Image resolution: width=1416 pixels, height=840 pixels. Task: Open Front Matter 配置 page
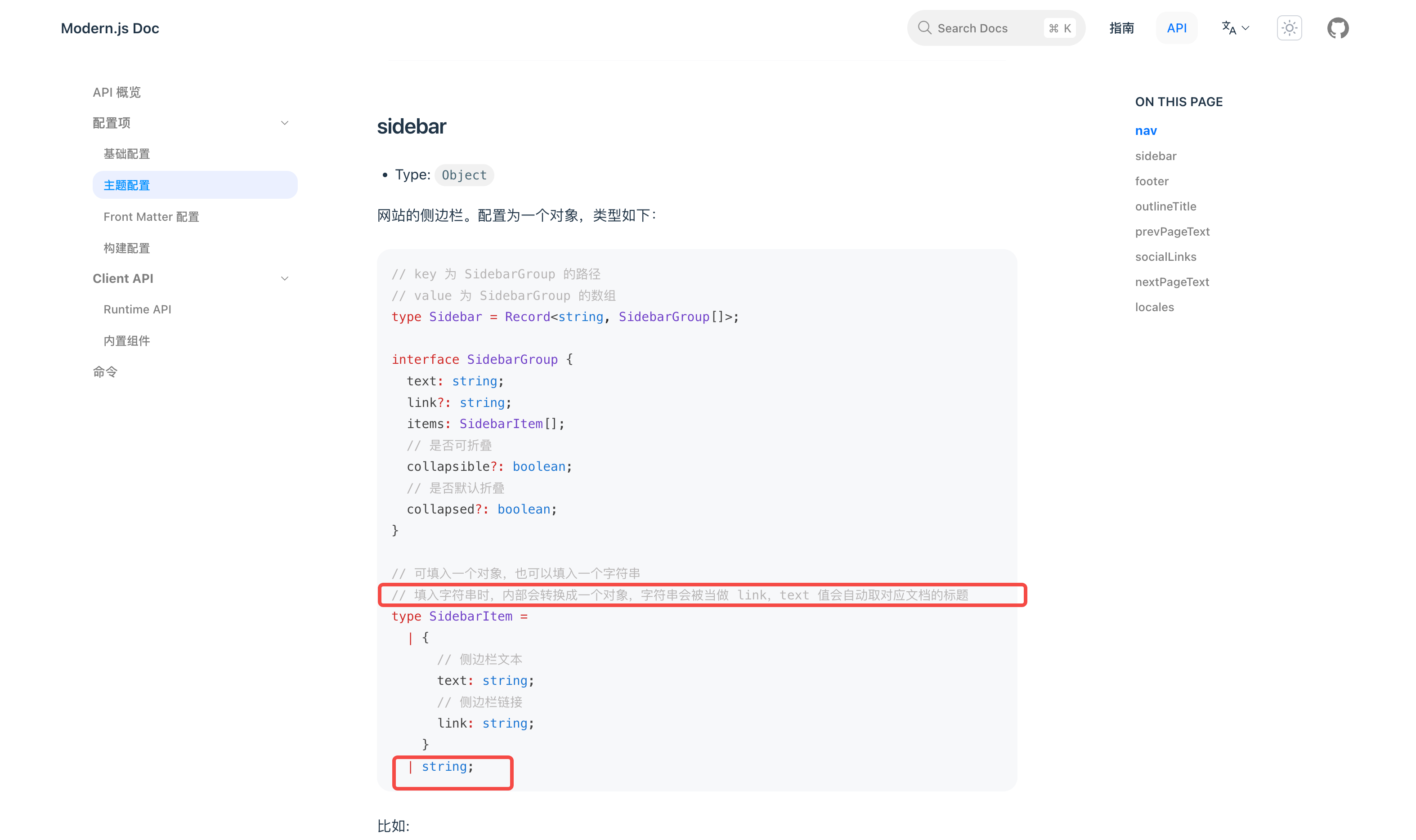coord(151,216)
